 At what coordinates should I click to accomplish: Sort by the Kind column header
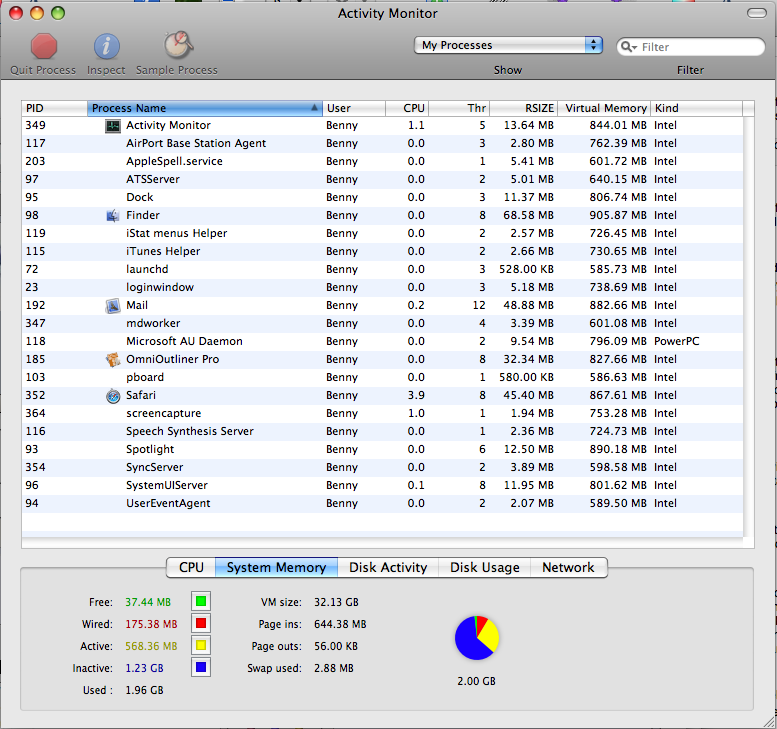click(x=696, y=108)
